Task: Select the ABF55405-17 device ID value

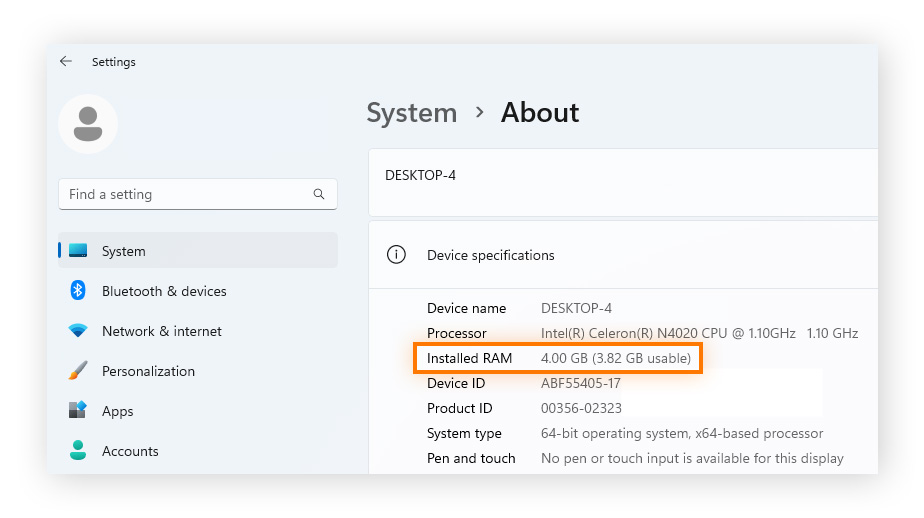Action: (x=580, y=383)
